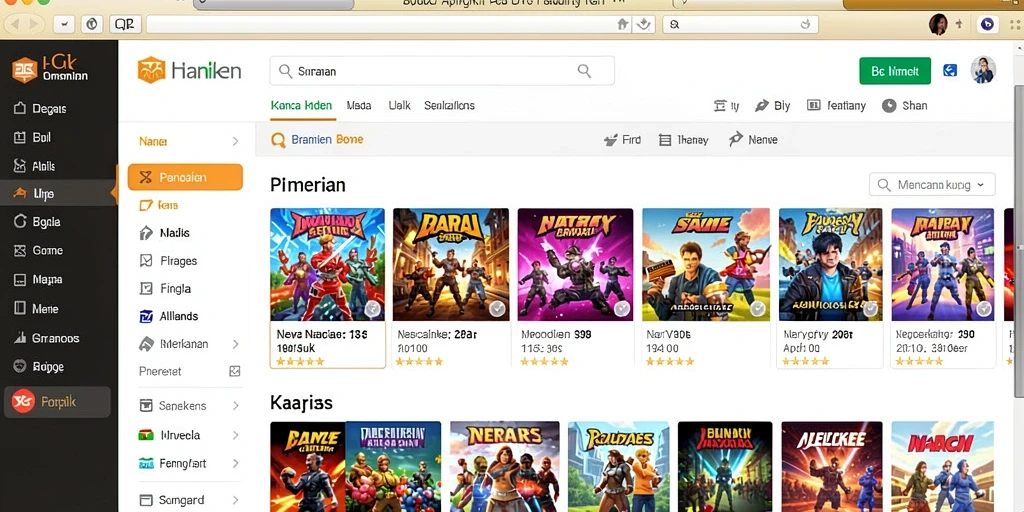The width and height of the screenshot is (1024, 512).
Task: Open the SAME game thumbnail
Action: click(x=706, y=264)
